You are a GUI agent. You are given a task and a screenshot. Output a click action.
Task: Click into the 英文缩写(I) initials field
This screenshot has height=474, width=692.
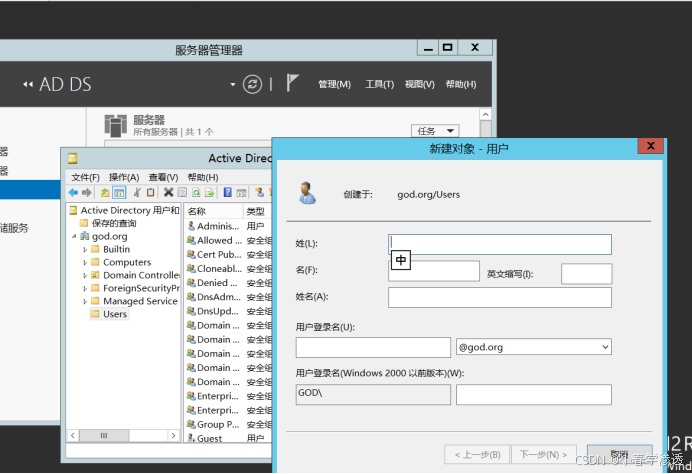pos(587,274)
